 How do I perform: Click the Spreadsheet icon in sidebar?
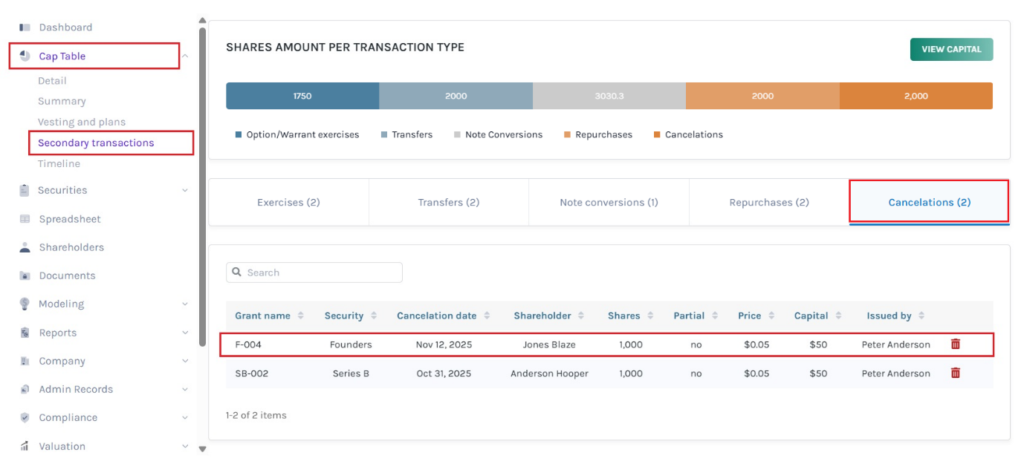pos(25,219)
